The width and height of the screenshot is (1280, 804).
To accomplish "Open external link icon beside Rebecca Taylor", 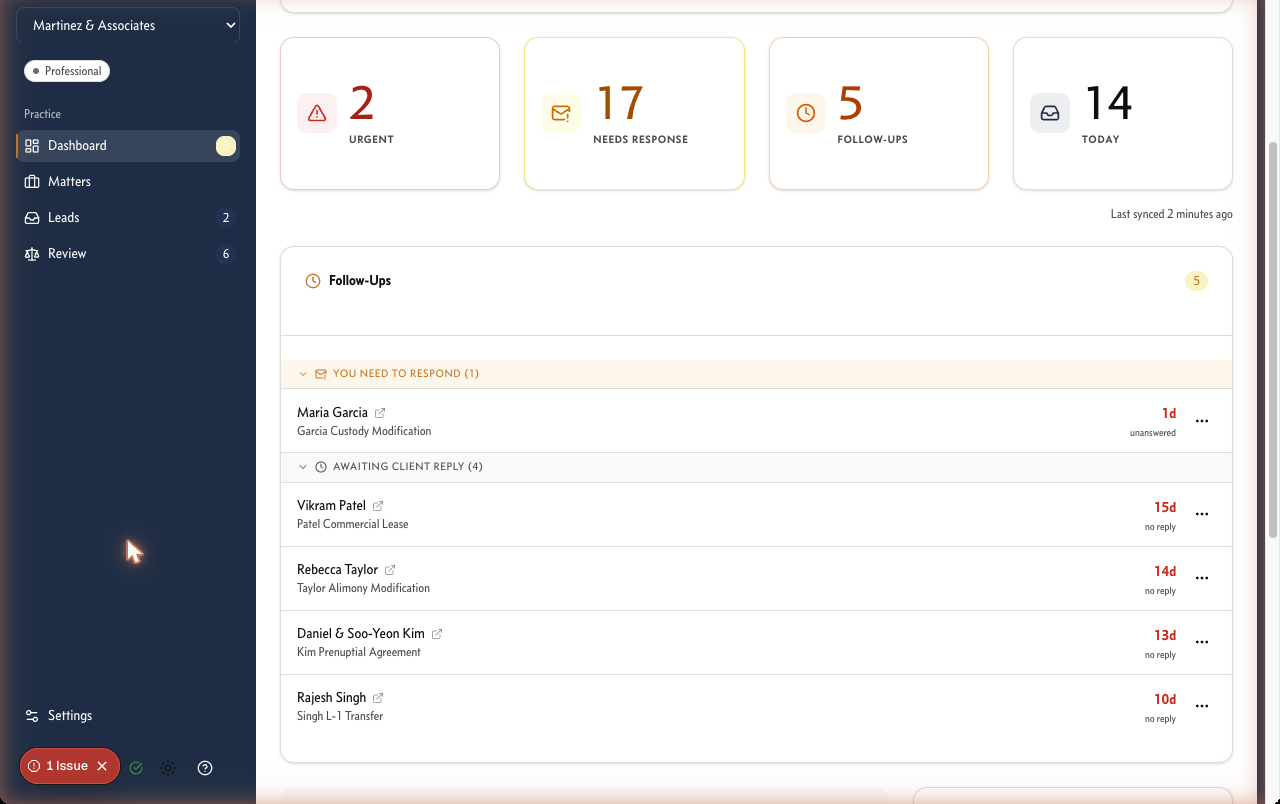I will (x=390, y=570).
